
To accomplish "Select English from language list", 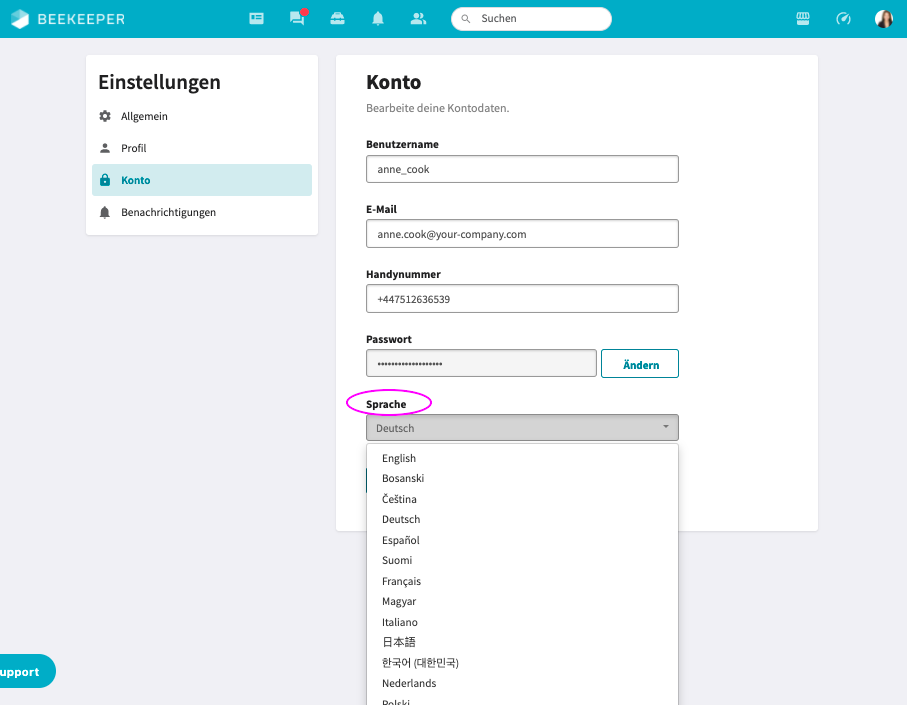I will coord(399,458).
